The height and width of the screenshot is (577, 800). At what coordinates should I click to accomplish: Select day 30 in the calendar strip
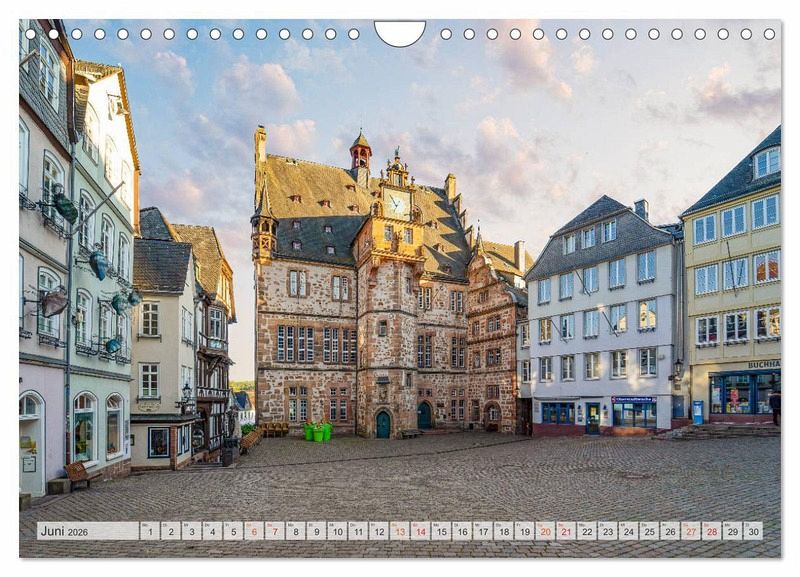point(753,531)
